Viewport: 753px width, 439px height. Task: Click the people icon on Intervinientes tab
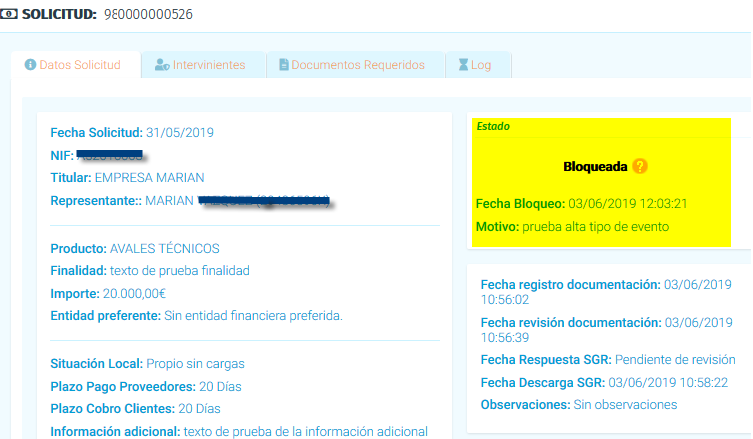tap(162, 64)
